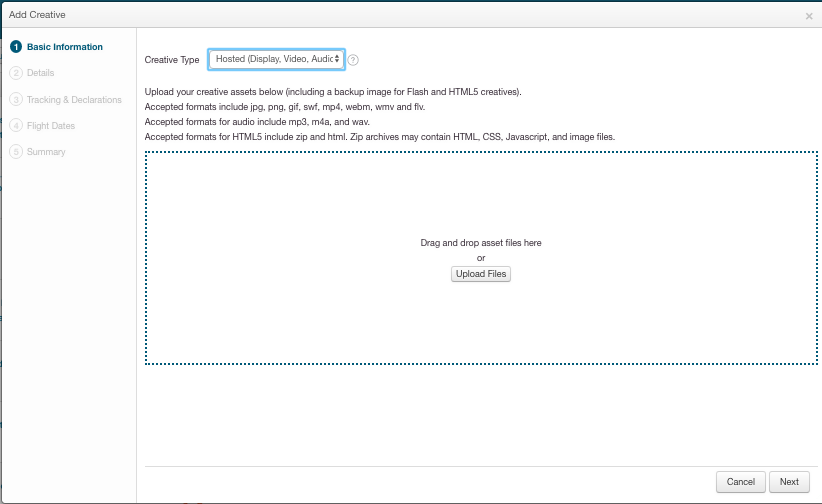Jump to the Summary step
Viewport: 822px width, 504px height.
coord(38,152)
